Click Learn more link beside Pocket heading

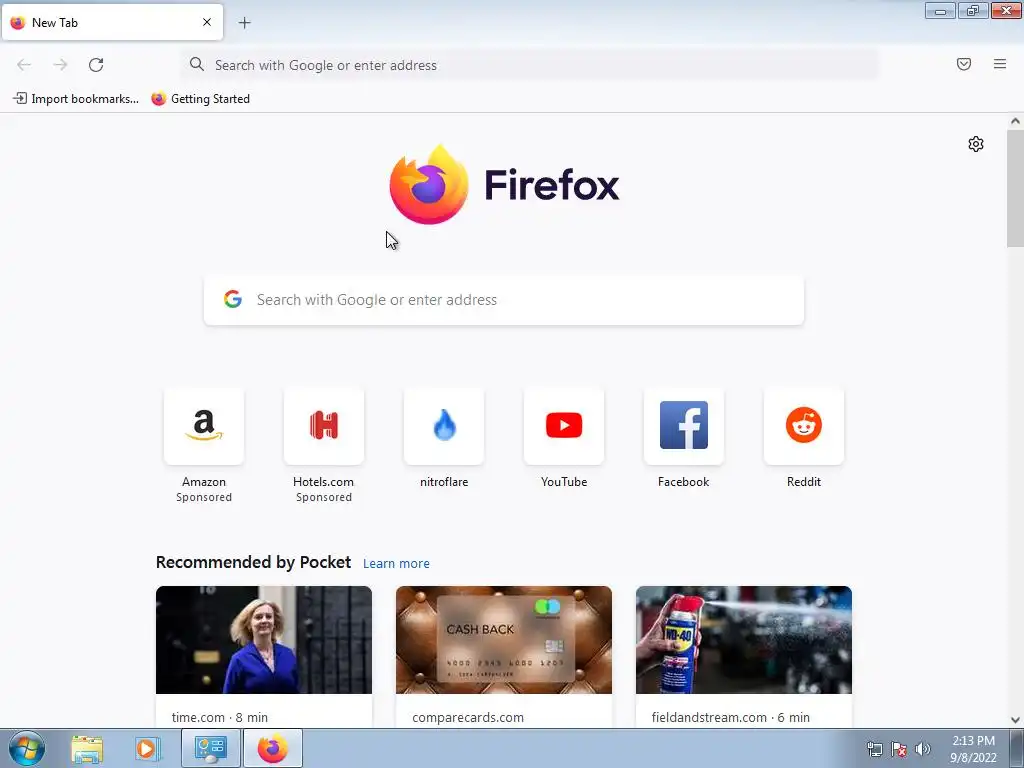[396, 564]
